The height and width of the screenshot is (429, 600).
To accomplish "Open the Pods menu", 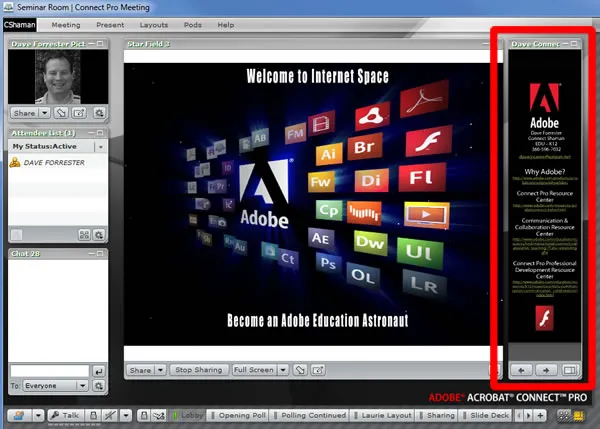I will (x=192, y=25).
